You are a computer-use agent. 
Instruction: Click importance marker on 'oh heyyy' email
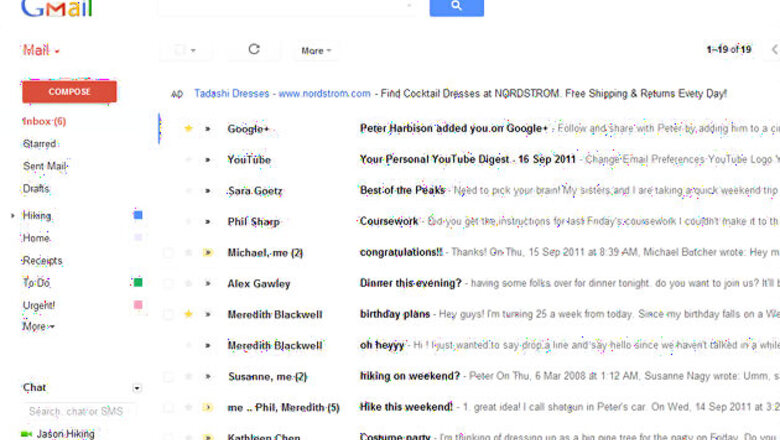tap(208, 345)
